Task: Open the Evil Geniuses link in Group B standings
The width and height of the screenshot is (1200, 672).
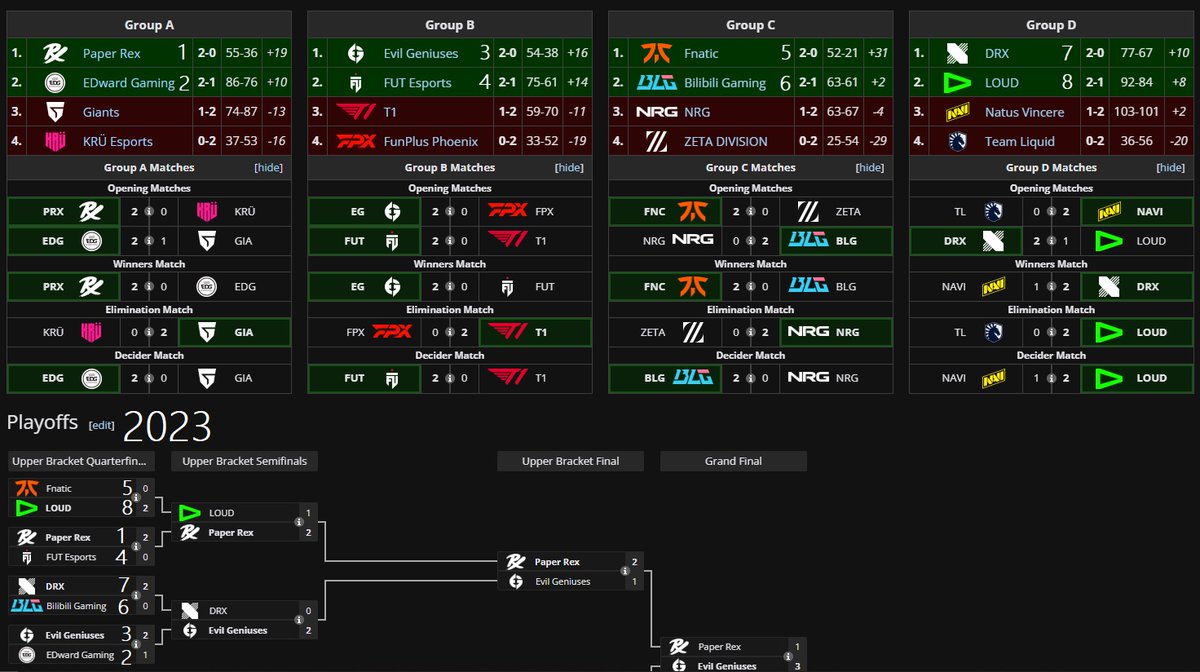Action: click(421, 54)
